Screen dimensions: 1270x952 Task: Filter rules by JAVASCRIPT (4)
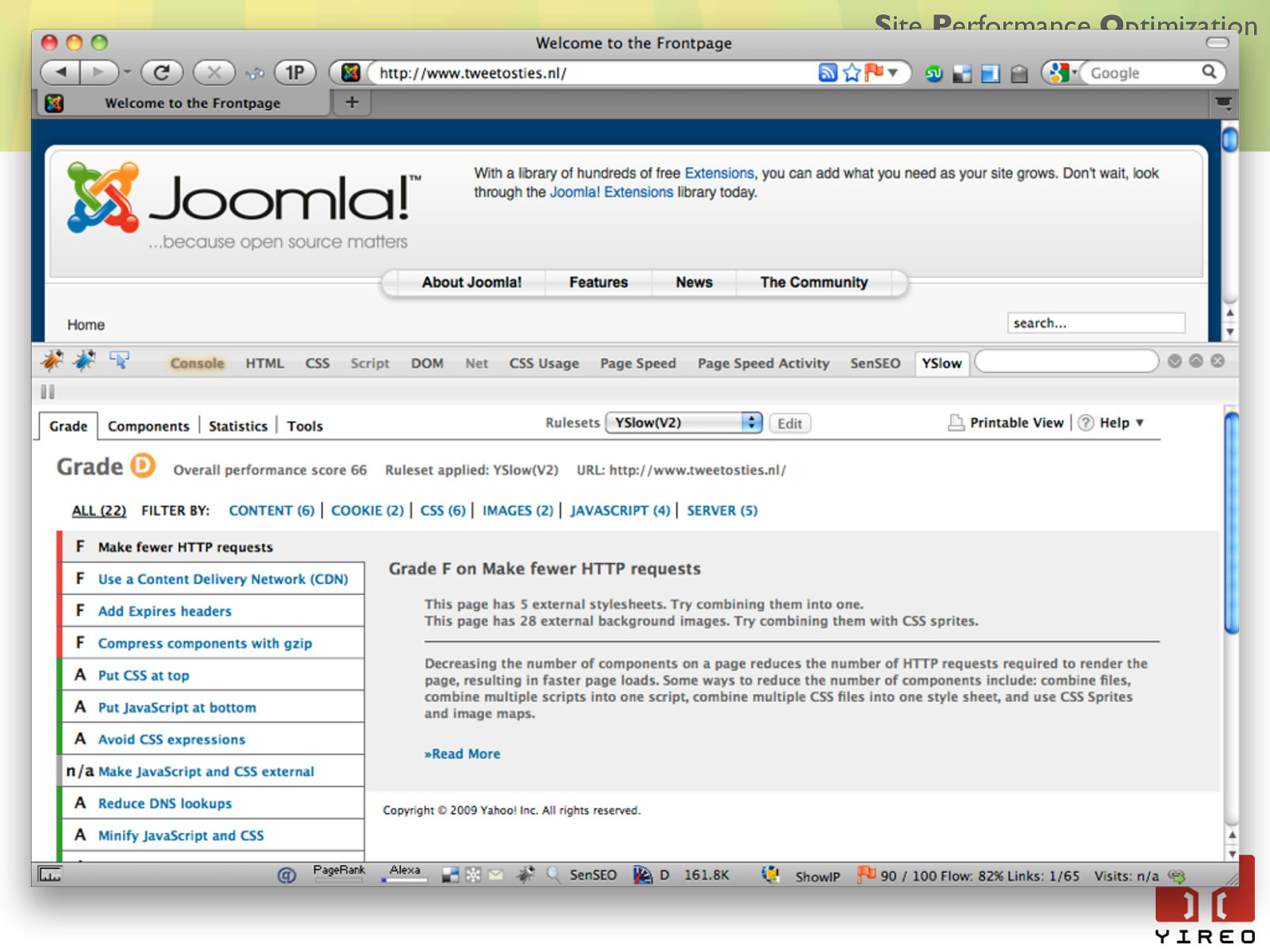(620, 511)
